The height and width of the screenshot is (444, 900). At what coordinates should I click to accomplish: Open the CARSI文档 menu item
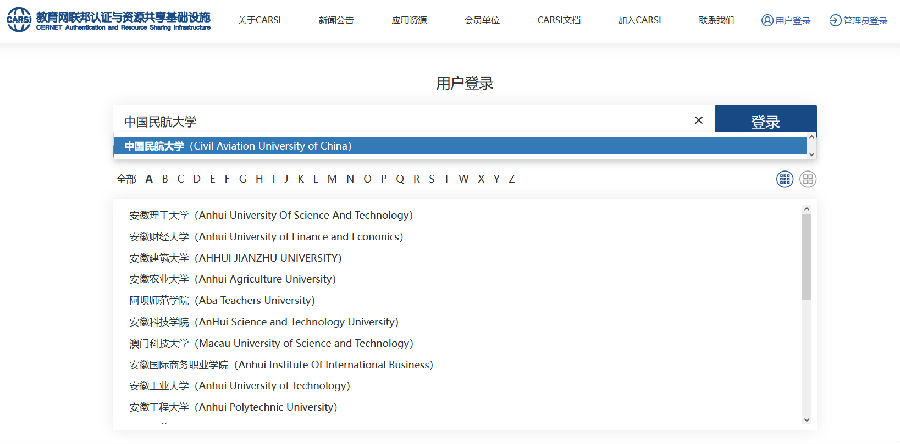pos(559,21)
